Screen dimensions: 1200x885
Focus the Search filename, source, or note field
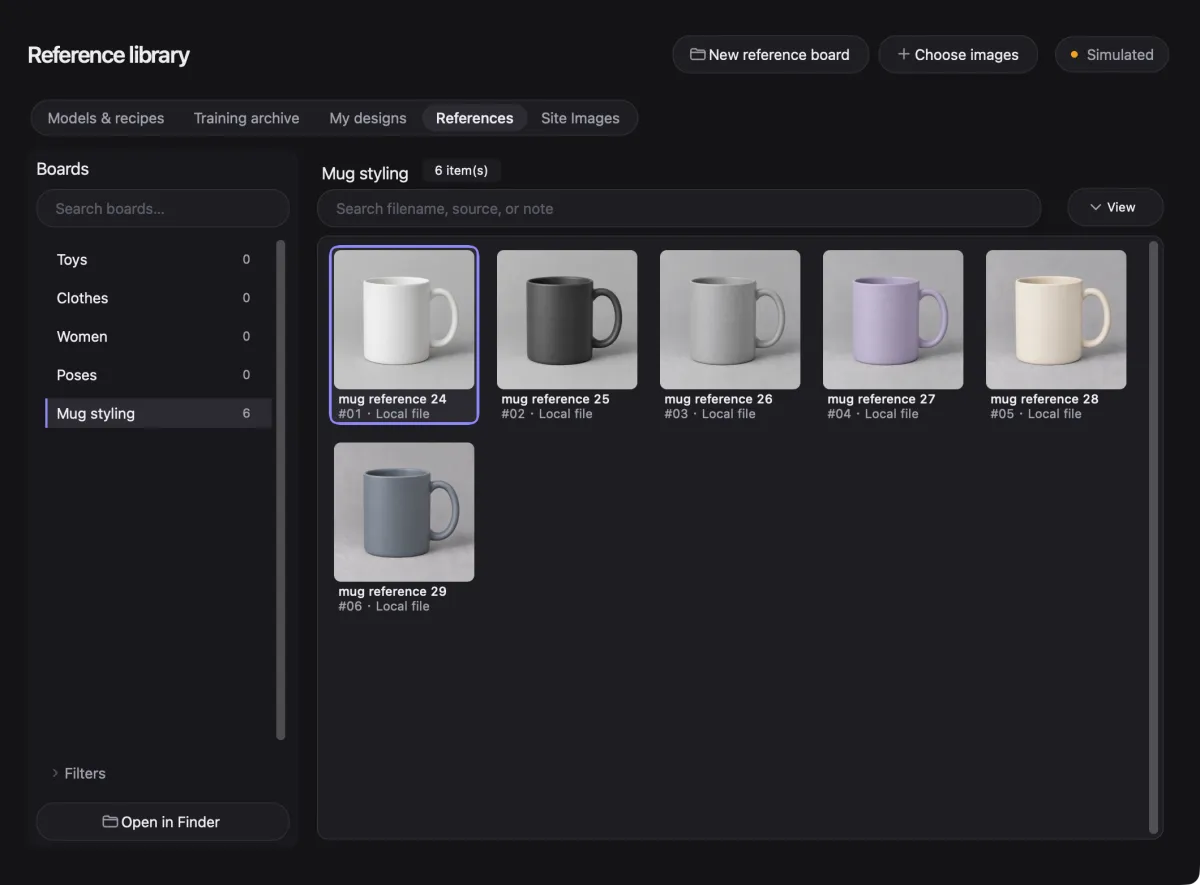tap(679, 209)
